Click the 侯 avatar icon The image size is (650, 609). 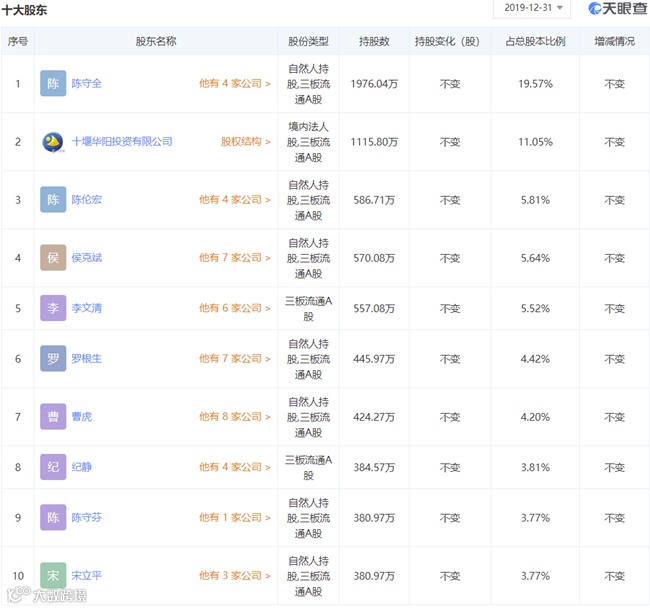[53, 257]
